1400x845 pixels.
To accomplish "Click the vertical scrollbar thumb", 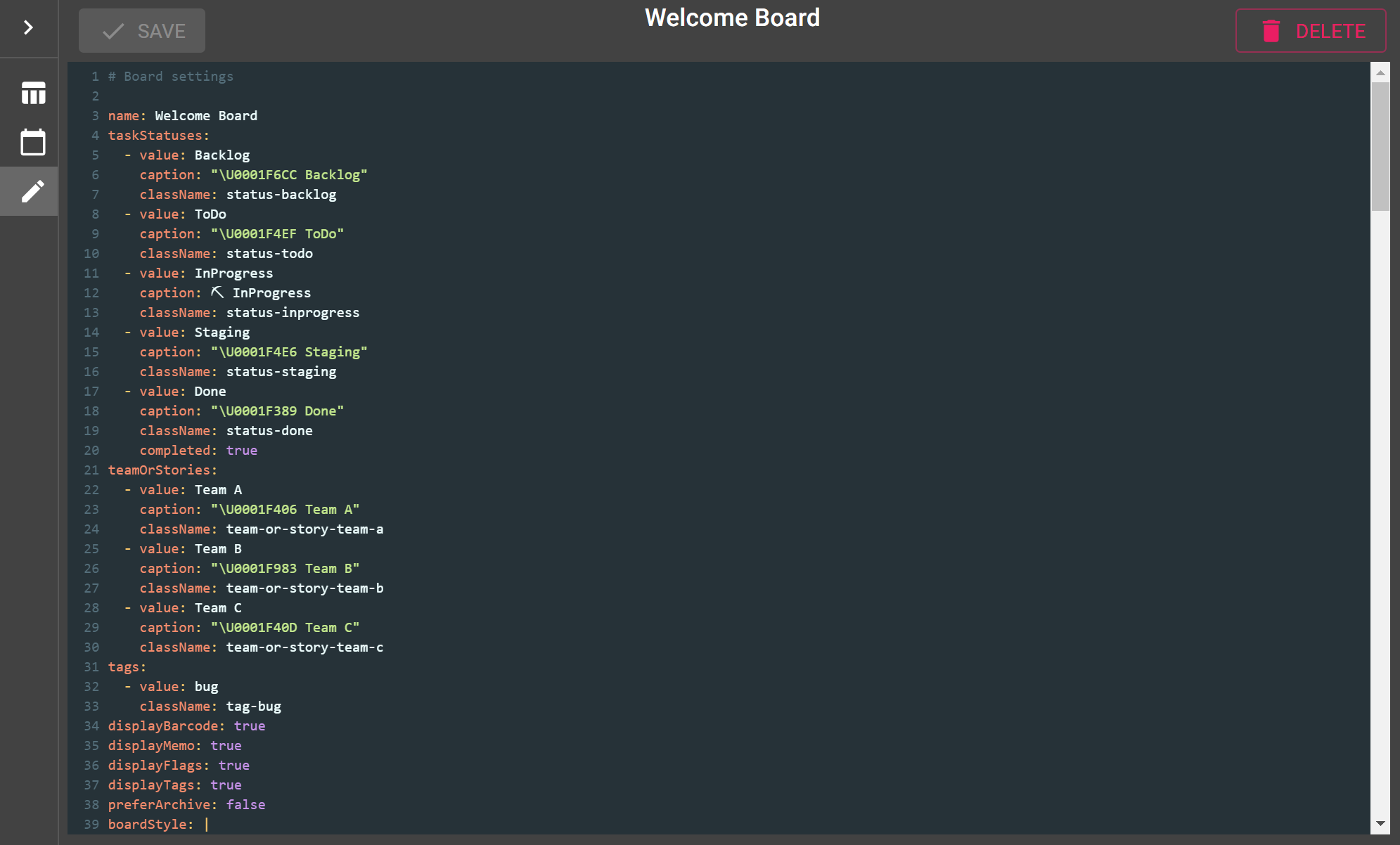I will pos(1380,146).
